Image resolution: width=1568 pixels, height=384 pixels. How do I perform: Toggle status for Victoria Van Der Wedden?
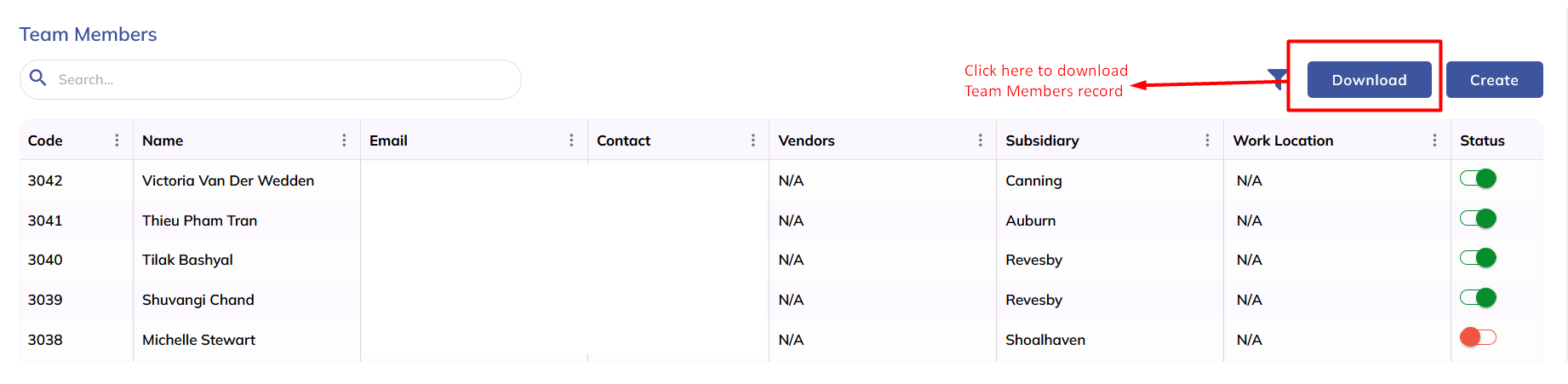pyautogui.click(x=1478, y=179)
